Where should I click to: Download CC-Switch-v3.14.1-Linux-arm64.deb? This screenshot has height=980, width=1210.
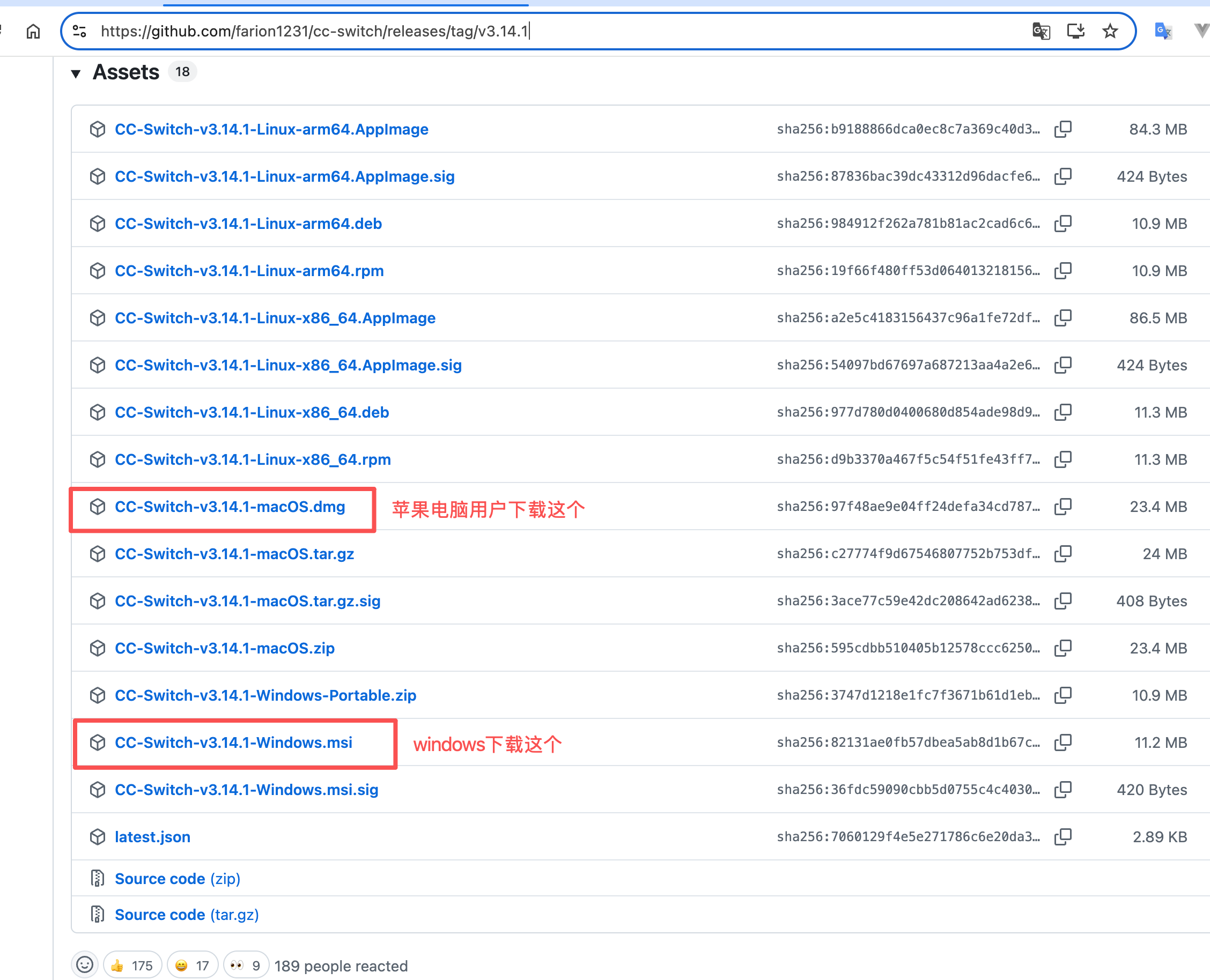click(248, 224)
